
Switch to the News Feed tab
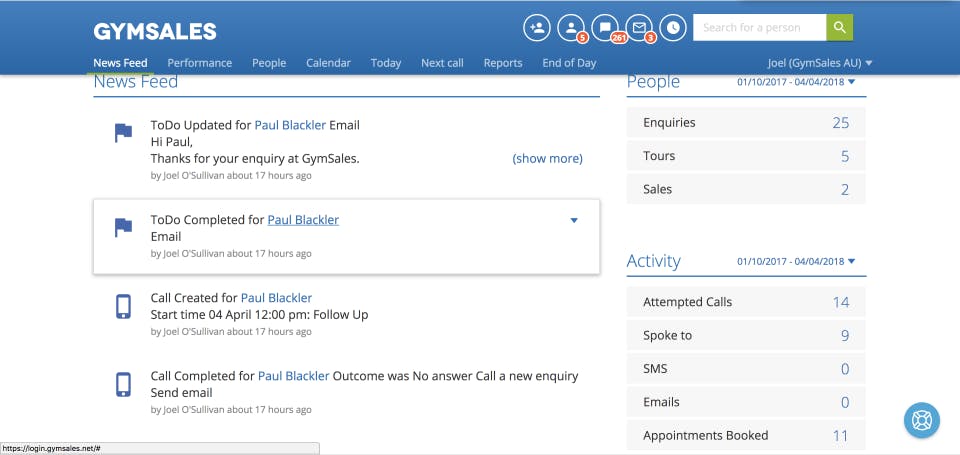pyautogui.click(x=120, y=62)
